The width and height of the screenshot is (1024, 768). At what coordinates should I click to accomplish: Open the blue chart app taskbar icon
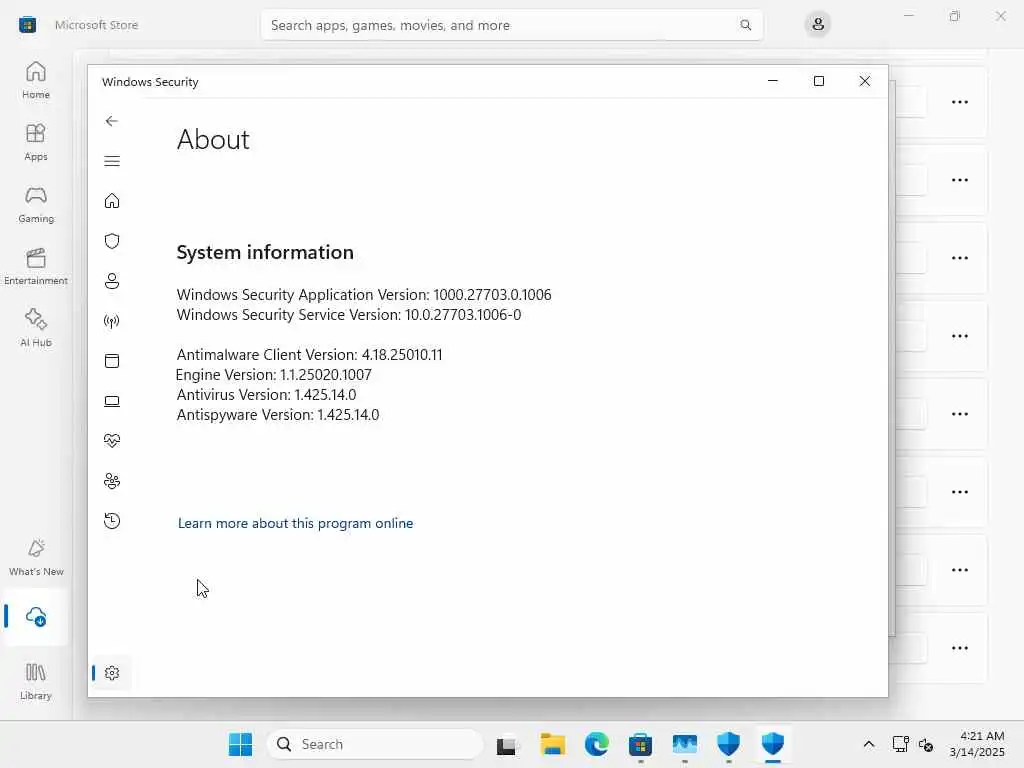tap(684, 744)
